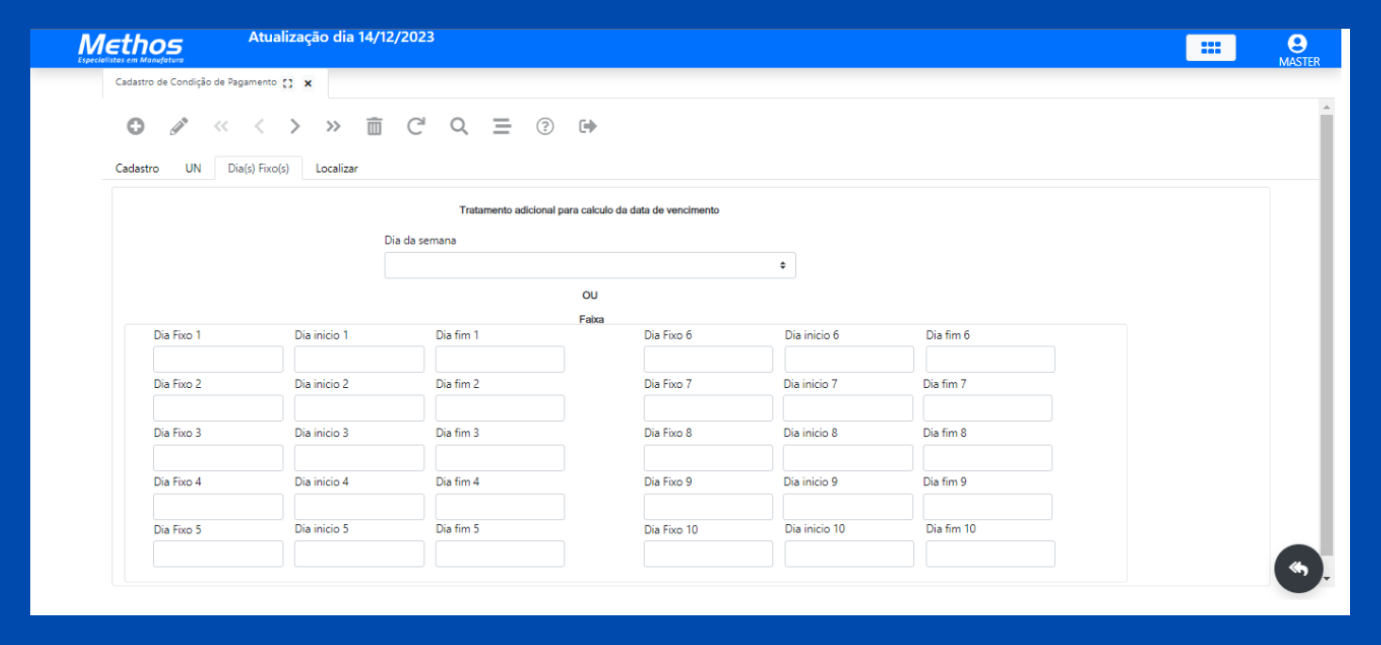This screenshot has width=1381, height=645.
Task: Click the Dia Fixo 6 input field
Action: [x=708, y=359]
